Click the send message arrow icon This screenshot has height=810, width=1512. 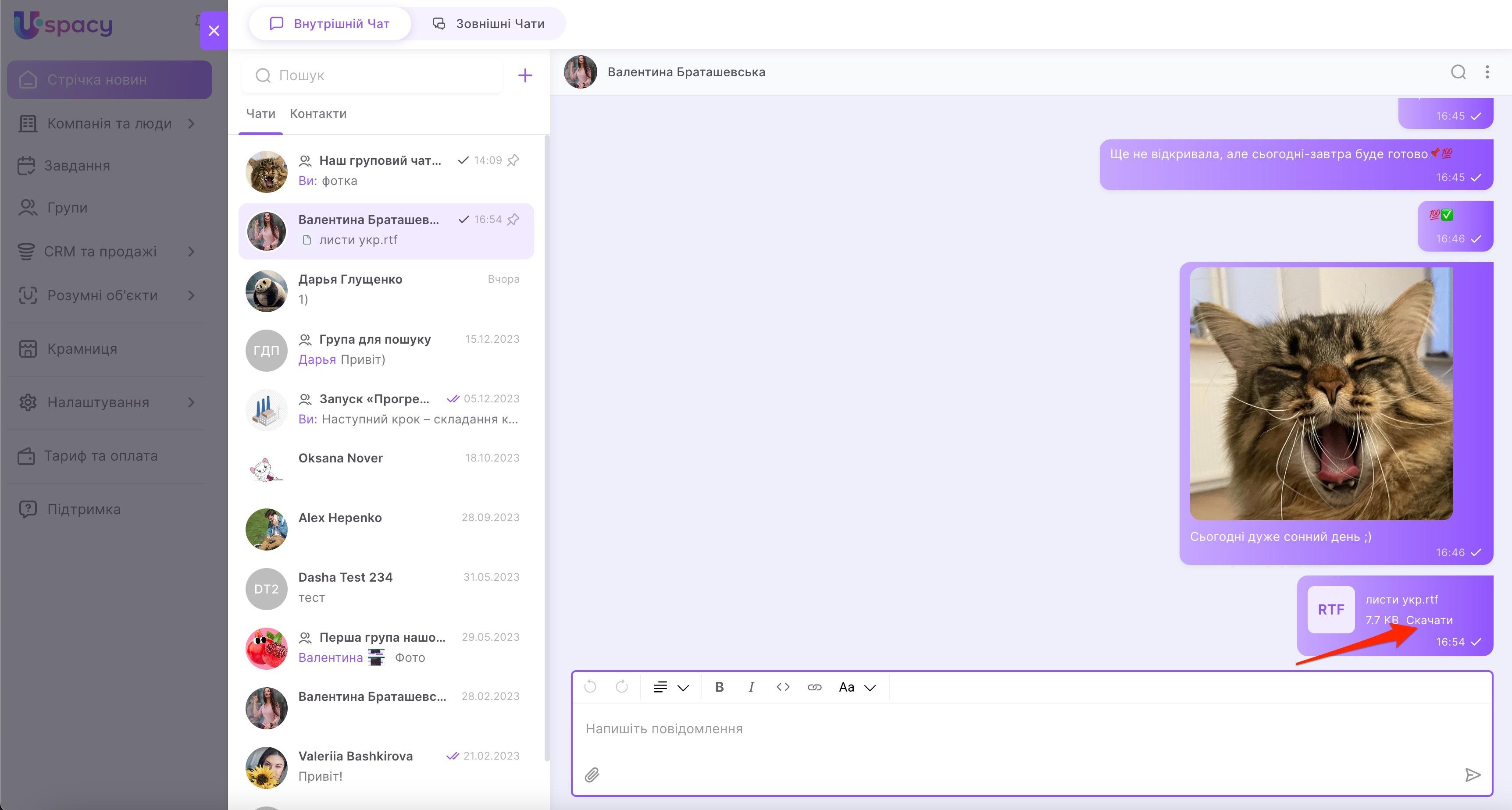tap(1472, 775)
